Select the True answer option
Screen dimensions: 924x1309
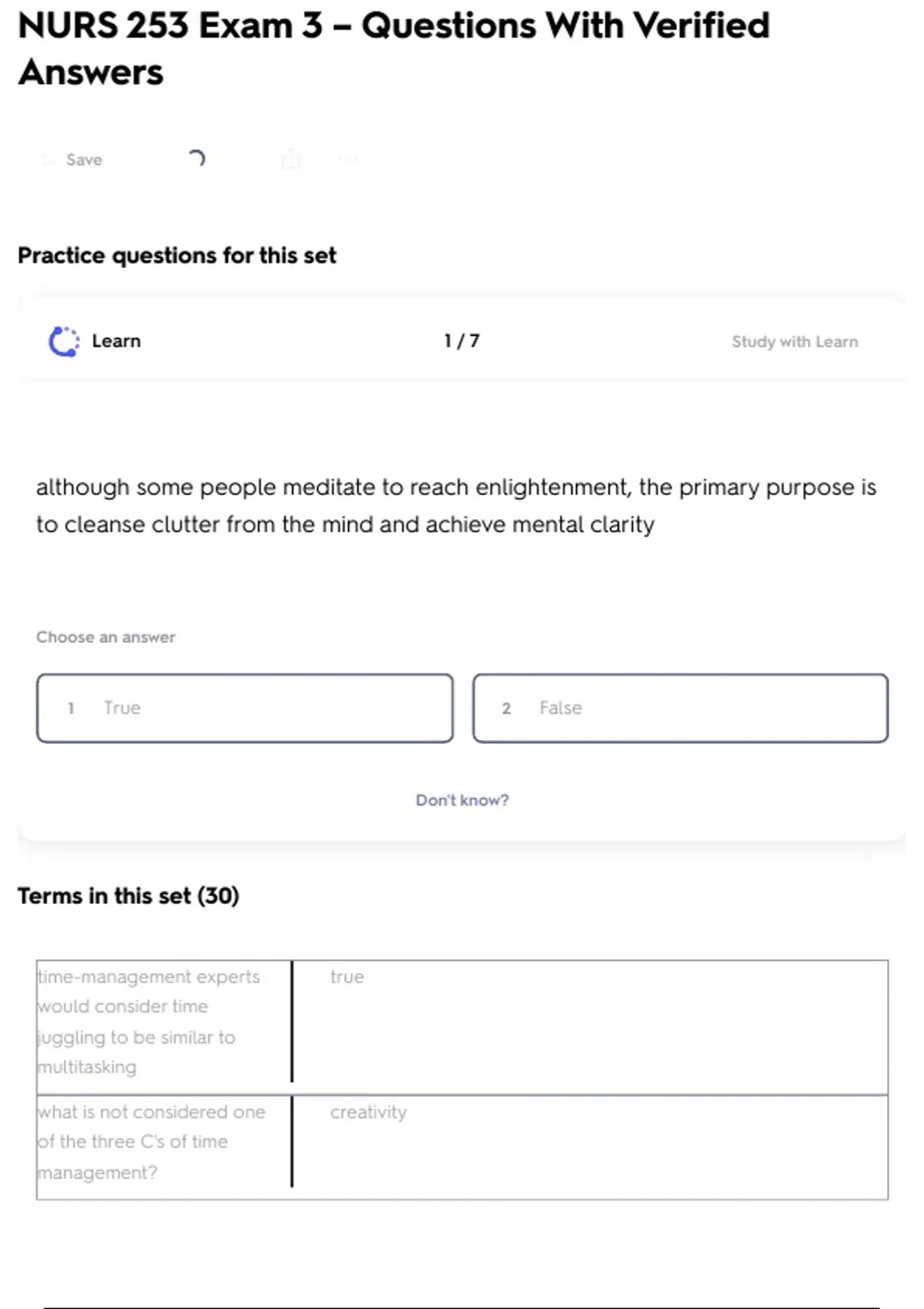pyautogui.click(x=244, y=708)
